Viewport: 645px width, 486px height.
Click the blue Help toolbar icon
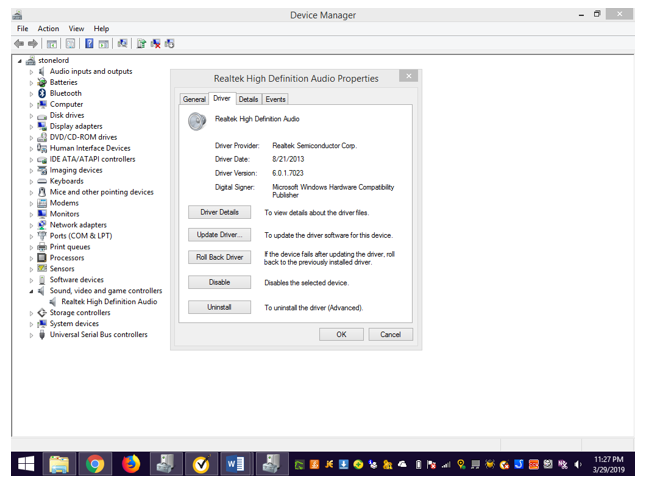click(x=89, y=44)
